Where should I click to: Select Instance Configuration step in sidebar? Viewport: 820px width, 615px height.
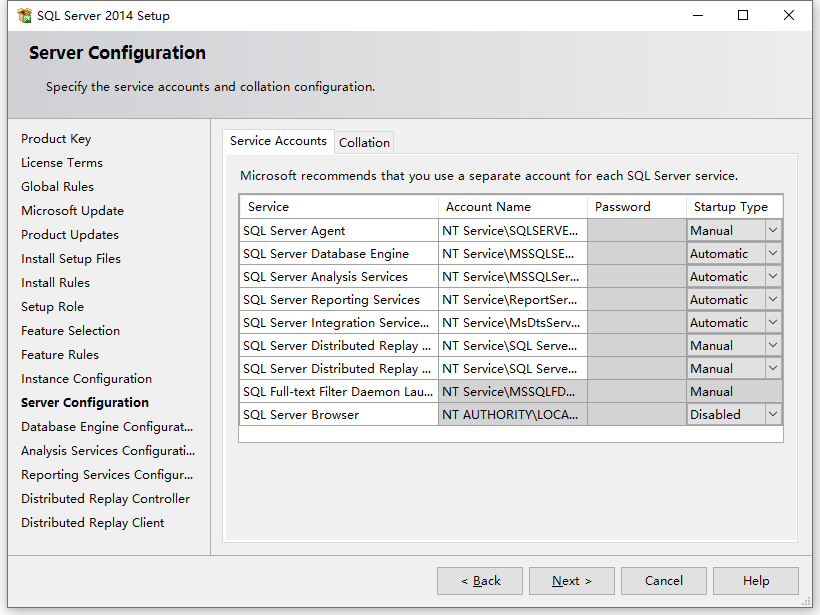point(87,379)
